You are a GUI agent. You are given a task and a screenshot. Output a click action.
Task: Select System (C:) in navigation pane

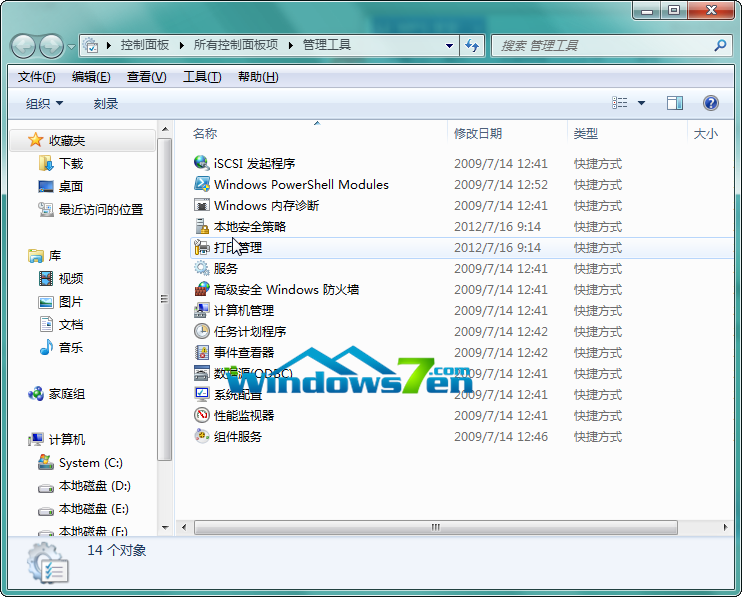[92, 463]
